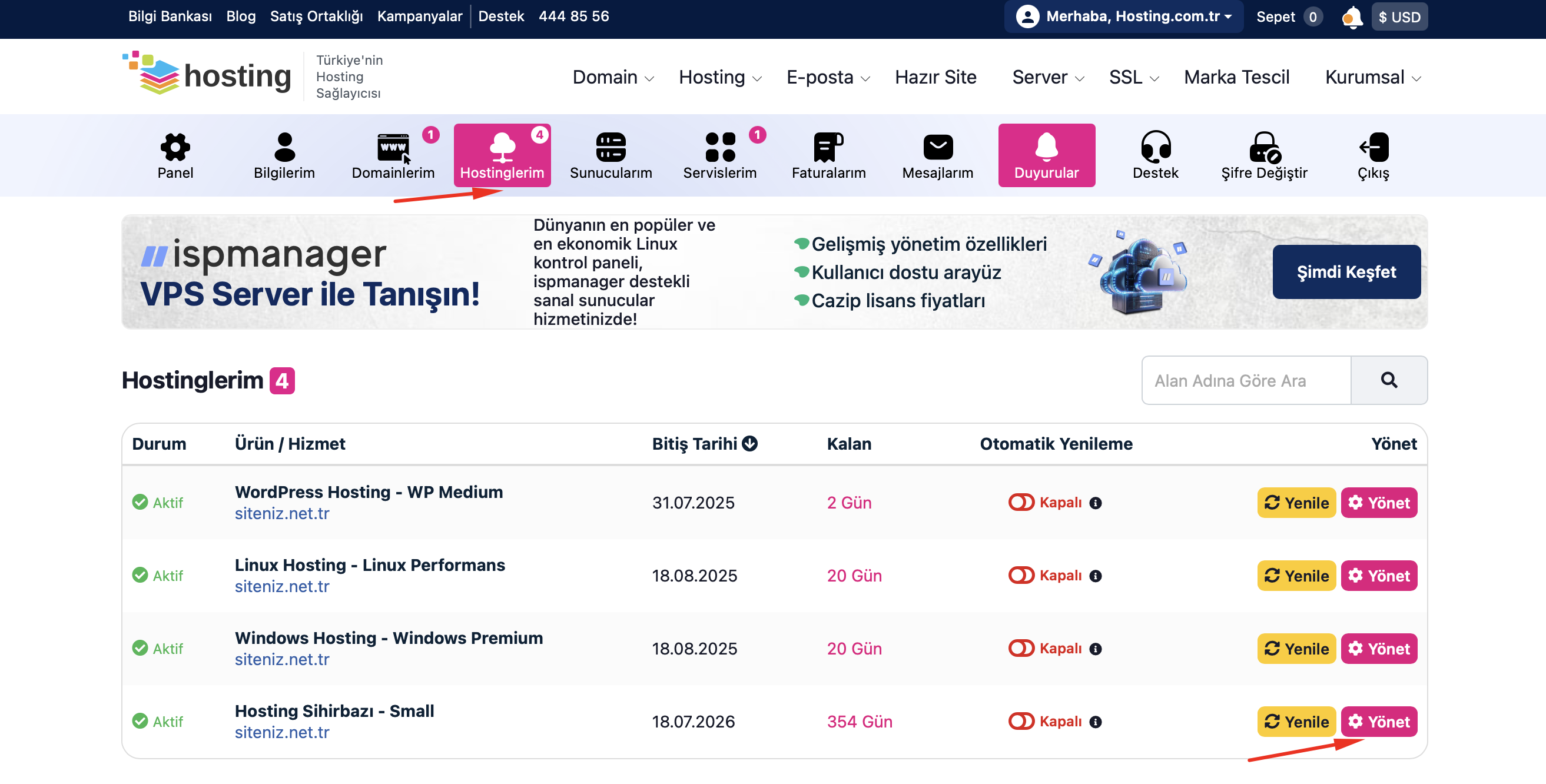The image size is (1546, 784).
Task: Focus the Alan Adına Göre Ara field
Action: 1246,380
